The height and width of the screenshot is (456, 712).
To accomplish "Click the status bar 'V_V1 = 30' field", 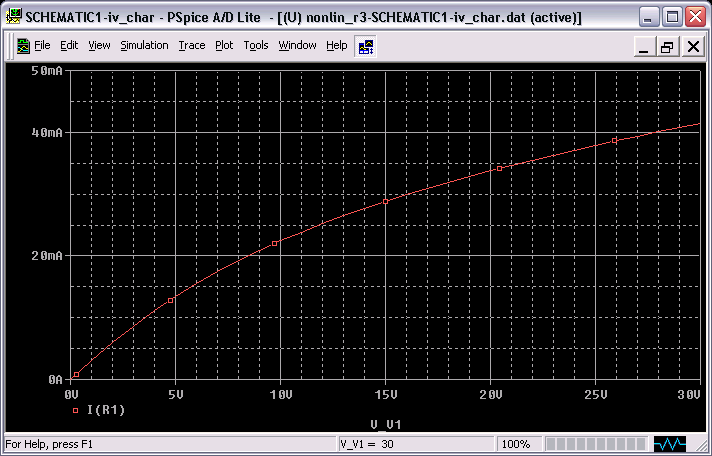I will point(415,444).
